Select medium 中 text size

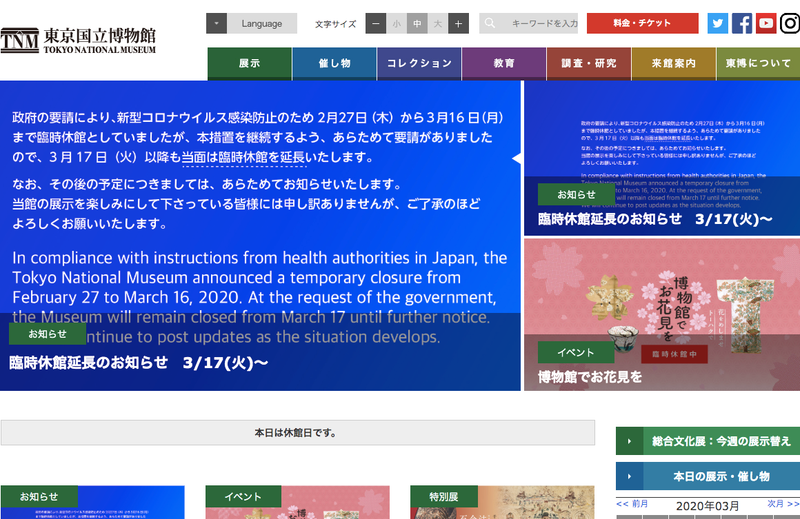417,23
